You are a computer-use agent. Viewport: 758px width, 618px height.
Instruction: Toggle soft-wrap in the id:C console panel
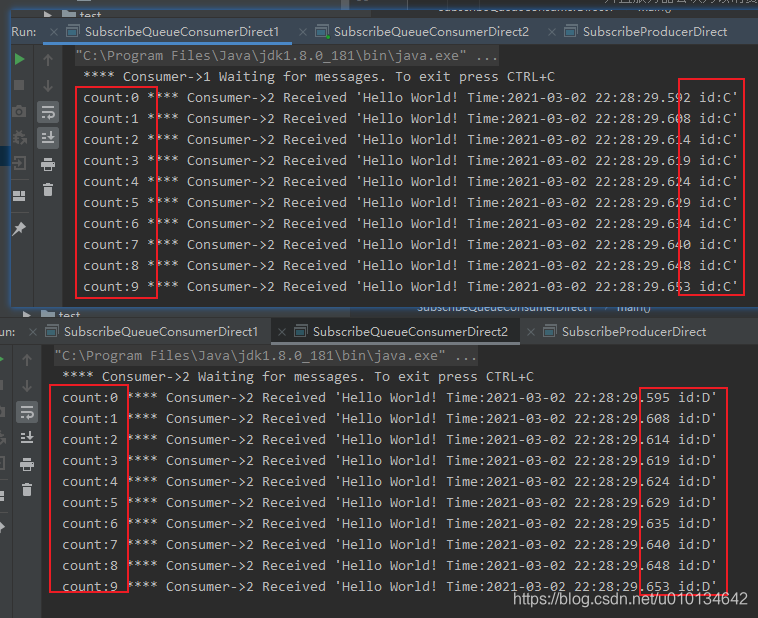point(48,112)
